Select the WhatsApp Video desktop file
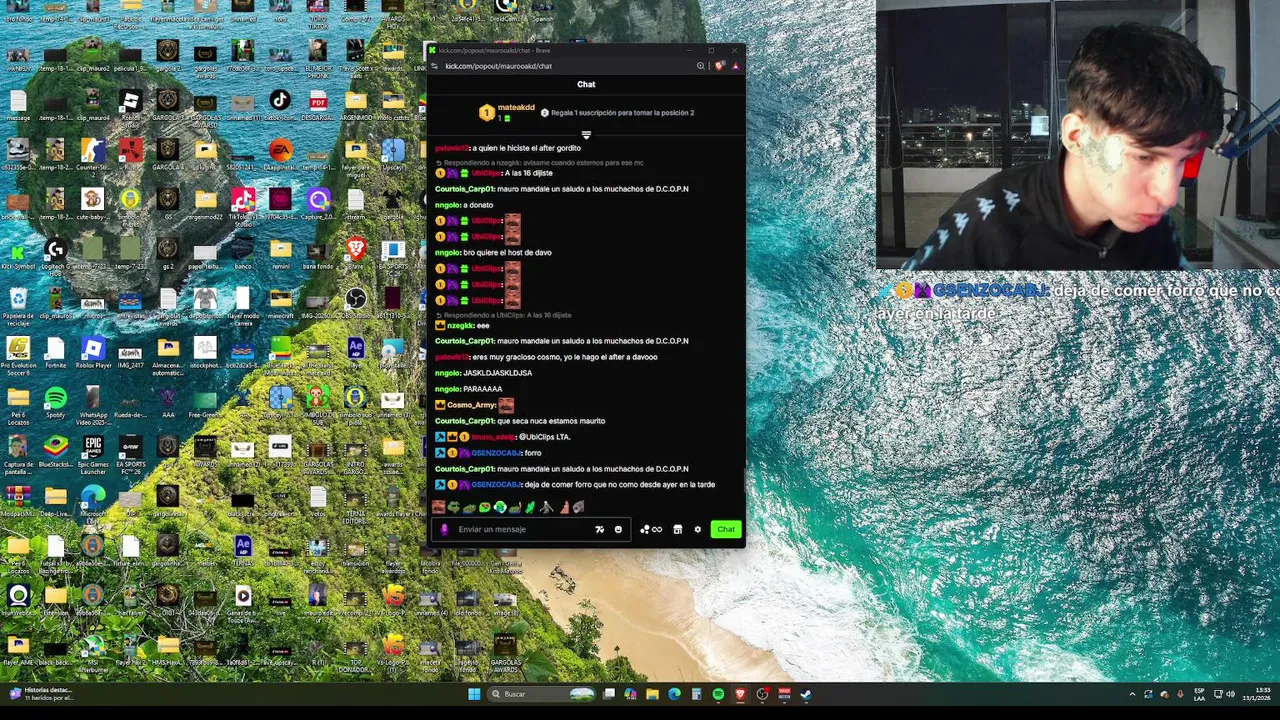1280x720 pixels. (93, 403)
